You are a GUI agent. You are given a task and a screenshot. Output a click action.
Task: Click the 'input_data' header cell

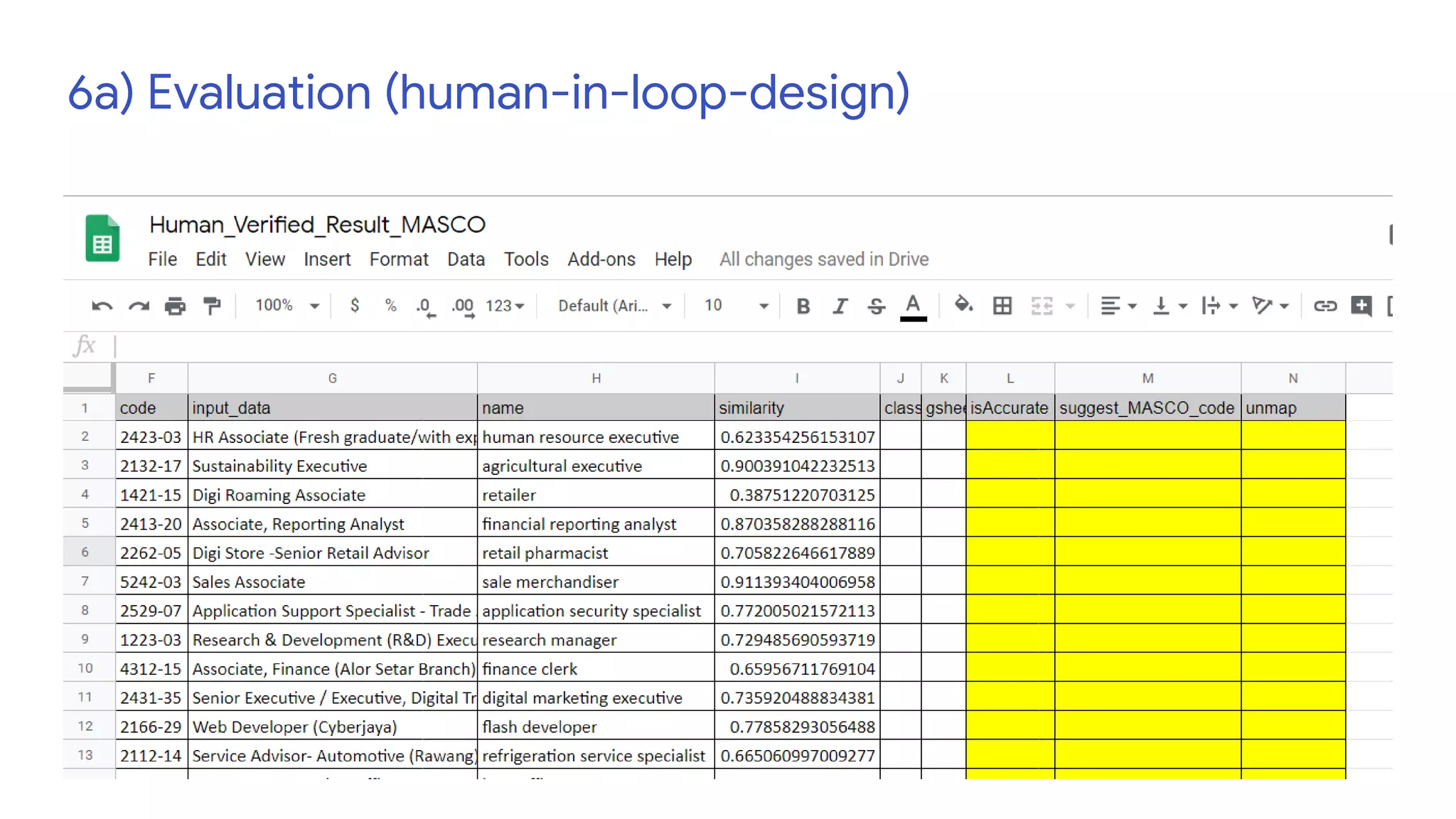[332, 407]
